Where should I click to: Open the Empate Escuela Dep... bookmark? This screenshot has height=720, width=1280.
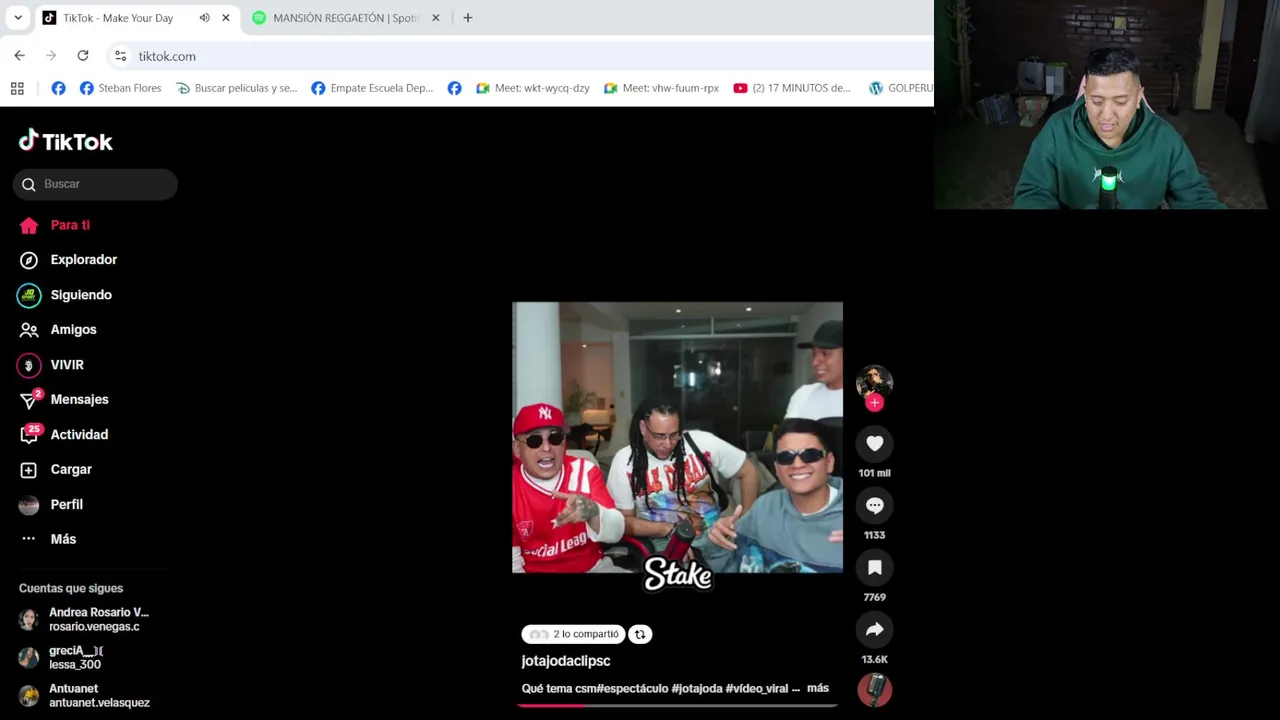point(372,88)
